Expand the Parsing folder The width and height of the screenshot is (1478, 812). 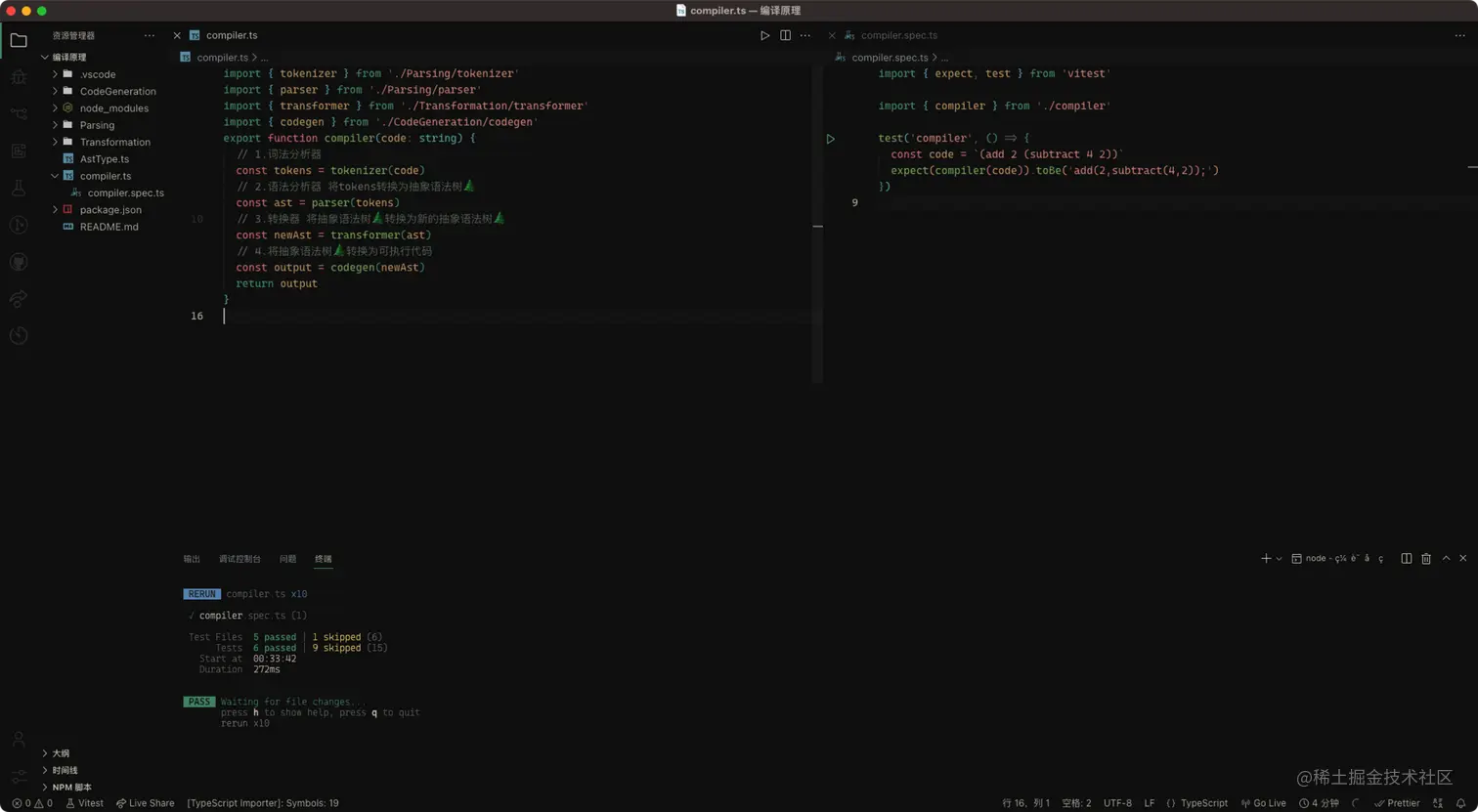56,125
